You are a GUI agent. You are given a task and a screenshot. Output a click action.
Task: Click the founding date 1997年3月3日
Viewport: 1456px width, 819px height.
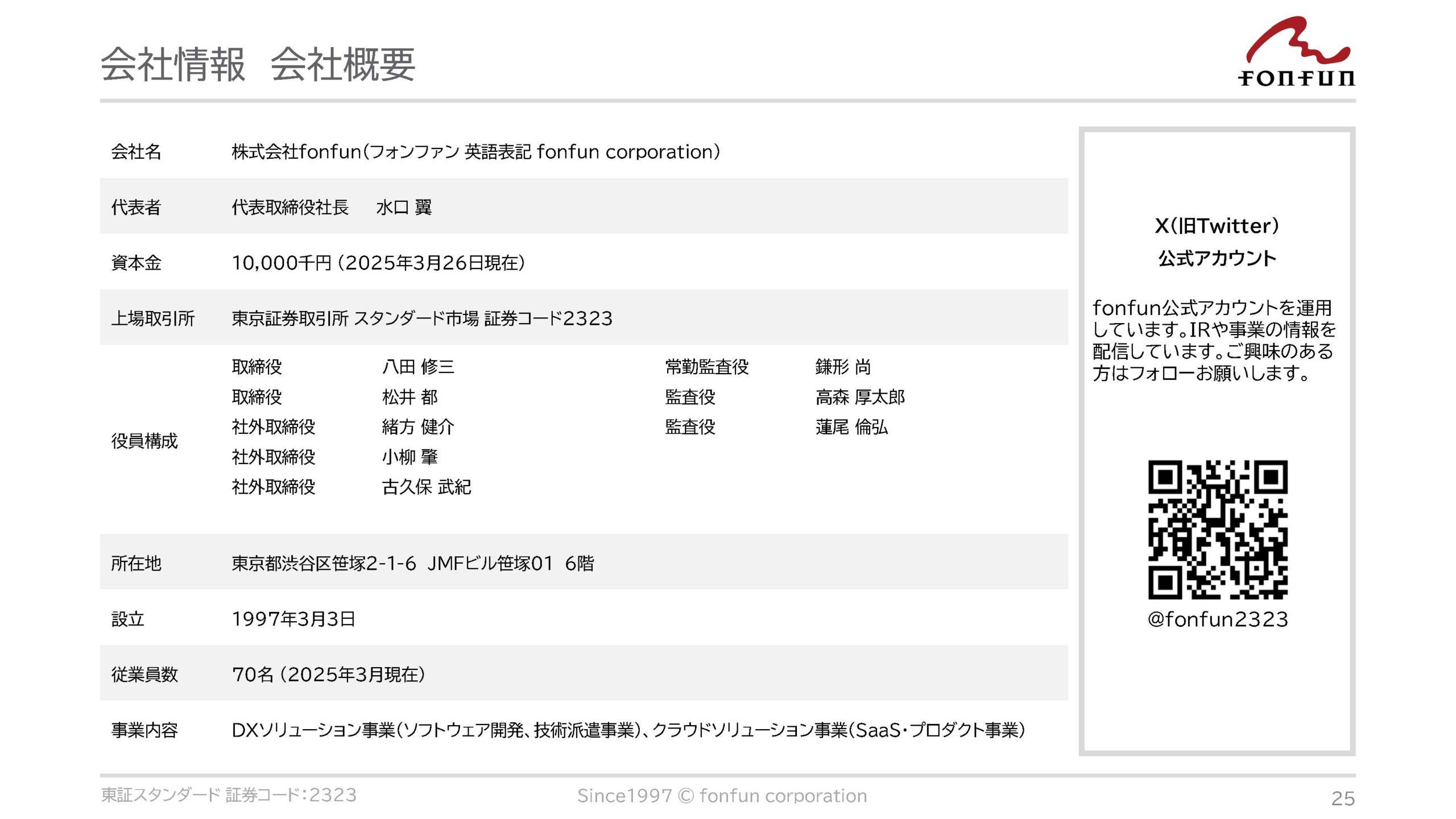click(x=293, y=619)
